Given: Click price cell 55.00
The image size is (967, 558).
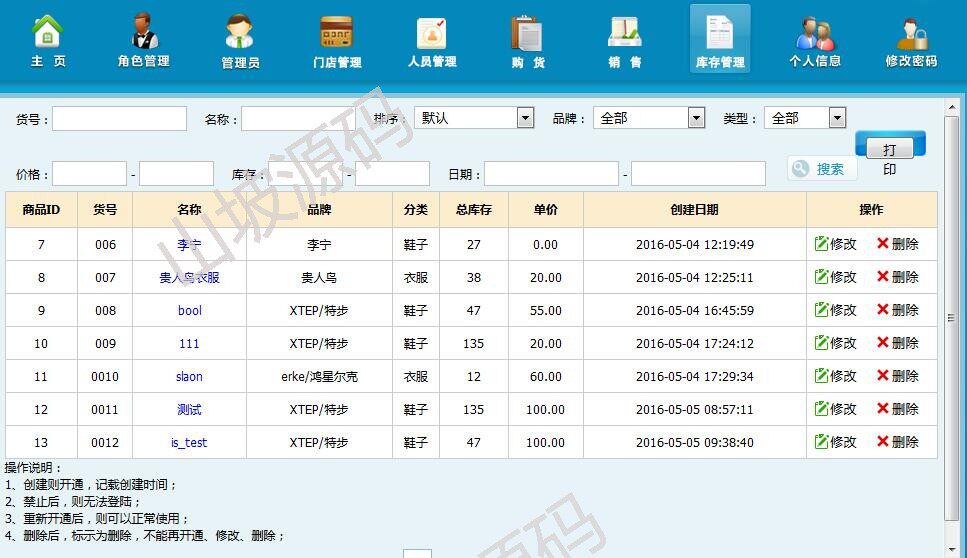Looking at the screenshot, I should (546, 311).
